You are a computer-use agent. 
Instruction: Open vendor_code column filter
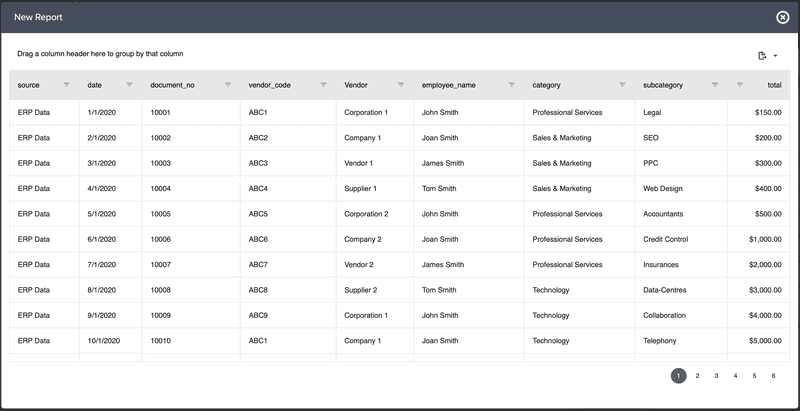pyautogui.click(x=323, y=85)
